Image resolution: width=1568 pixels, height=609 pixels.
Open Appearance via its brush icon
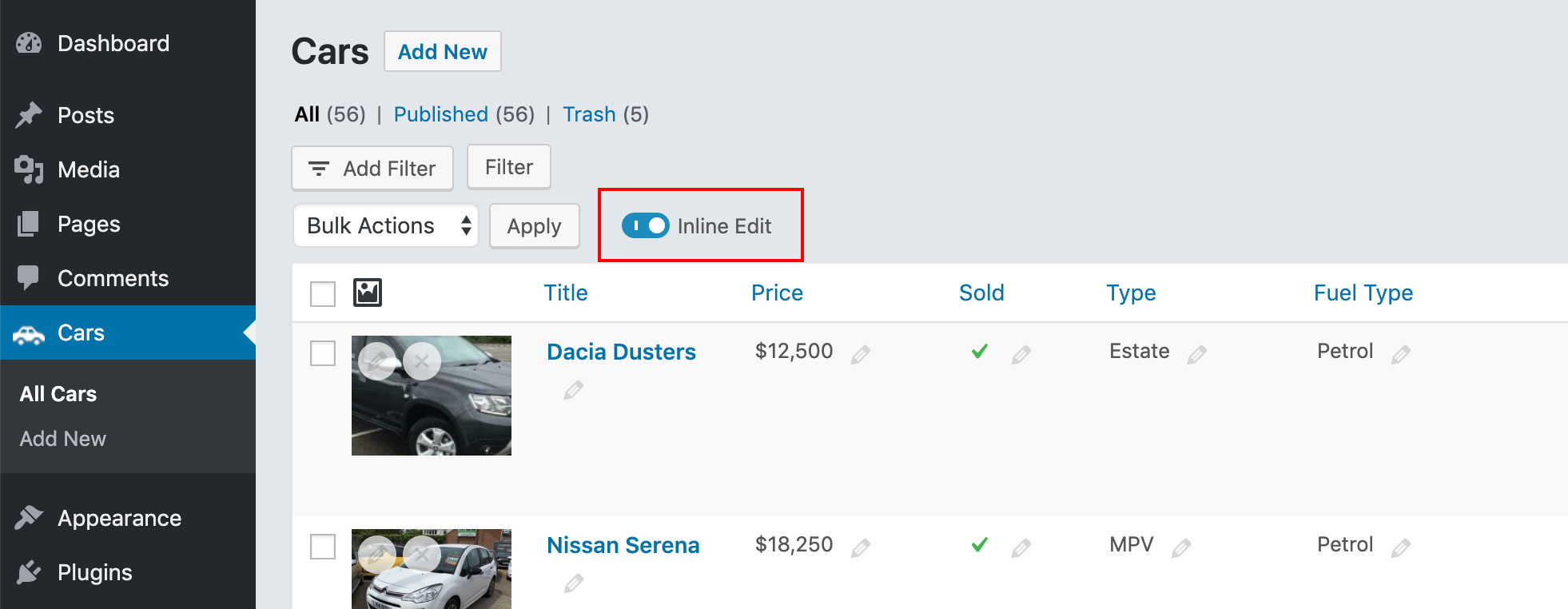coord(29,517)
